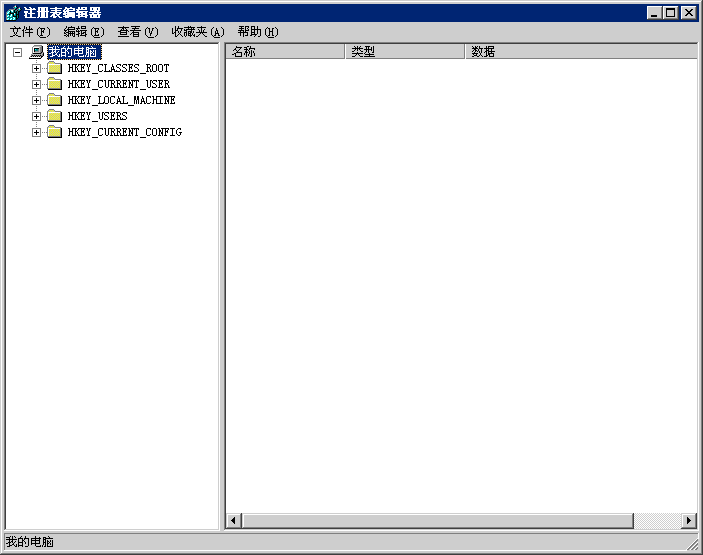
Task: Select the 我的电脑 tree label
Action: [x=74, y=52]
